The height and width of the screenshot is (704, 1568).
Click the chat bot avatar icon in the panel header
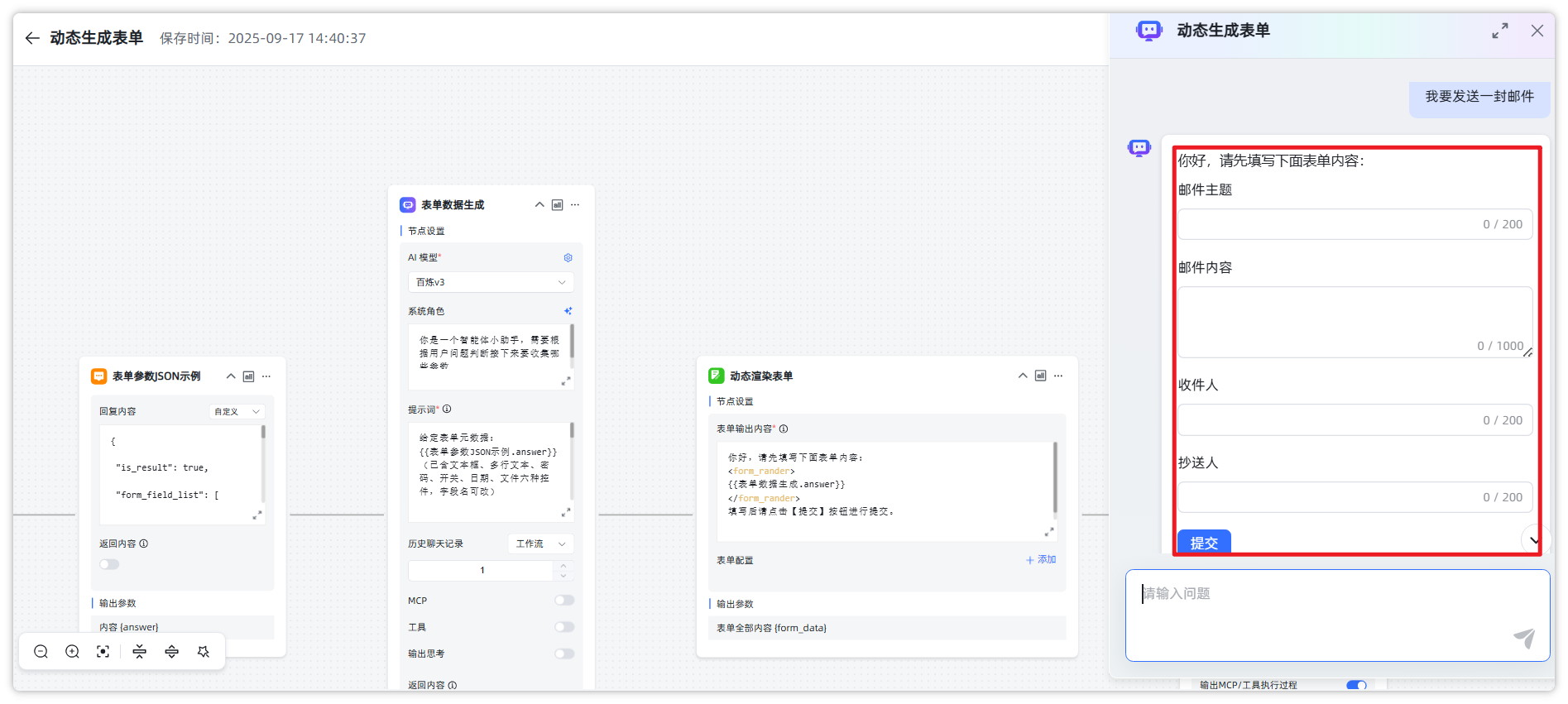point(1148,31)
